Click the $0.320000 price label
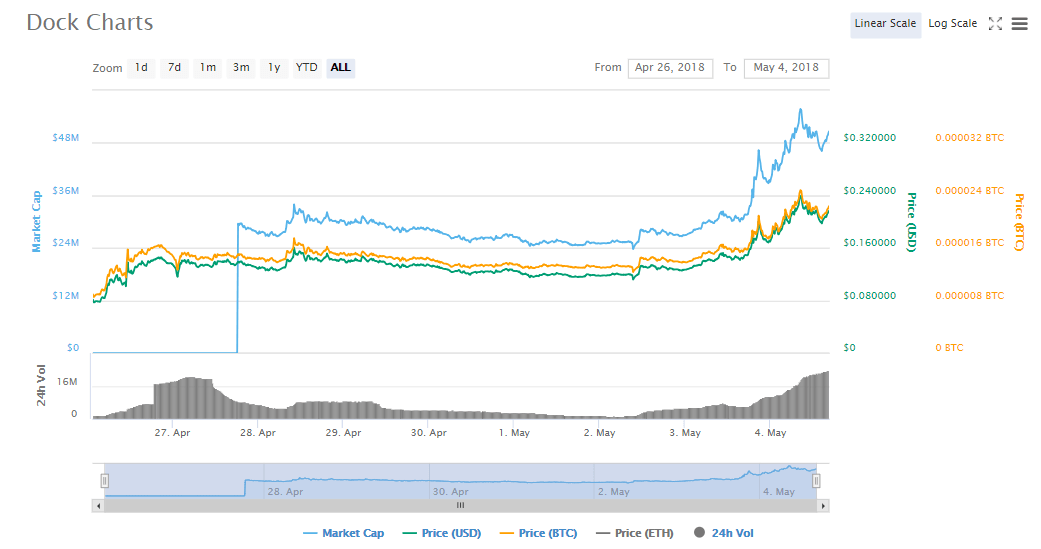 (x=870, y=138)
